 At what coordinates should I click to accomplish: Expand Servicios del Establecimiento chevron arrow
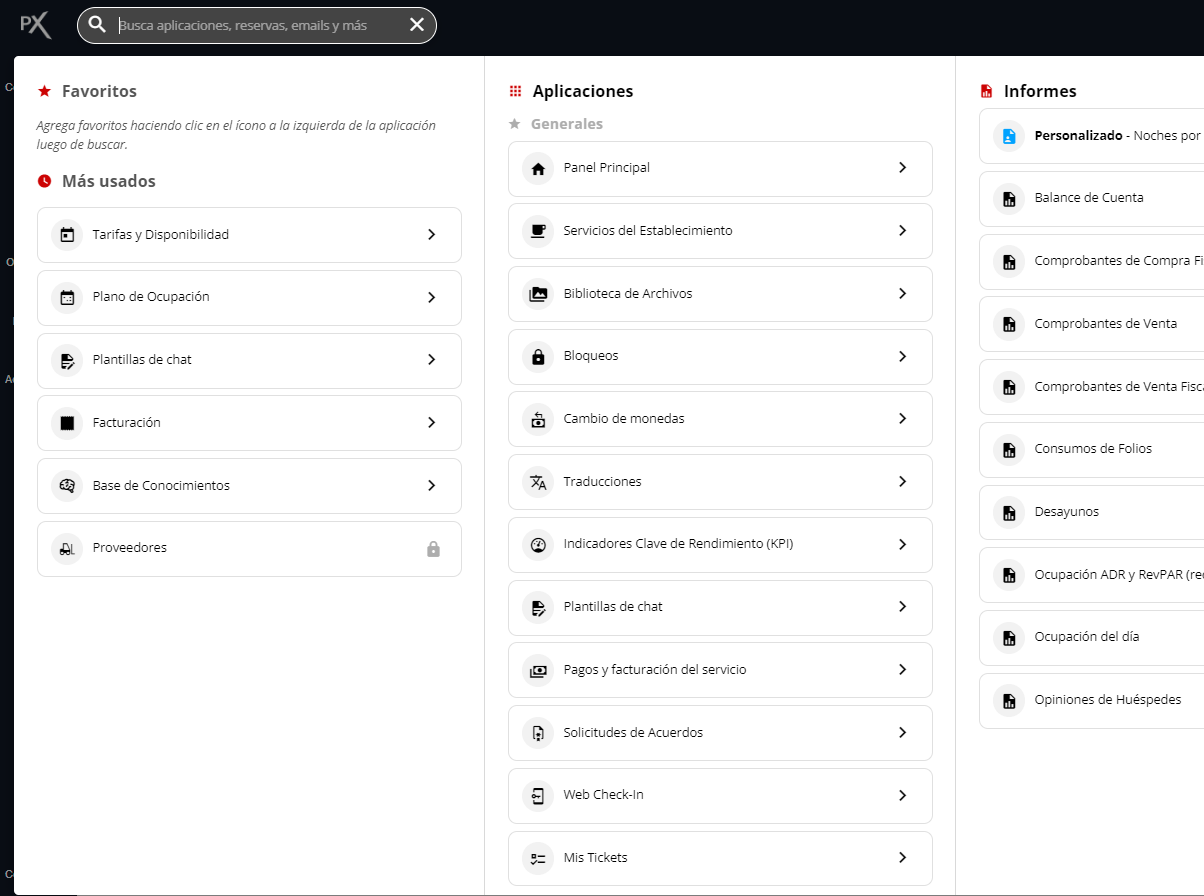[902, 231]
